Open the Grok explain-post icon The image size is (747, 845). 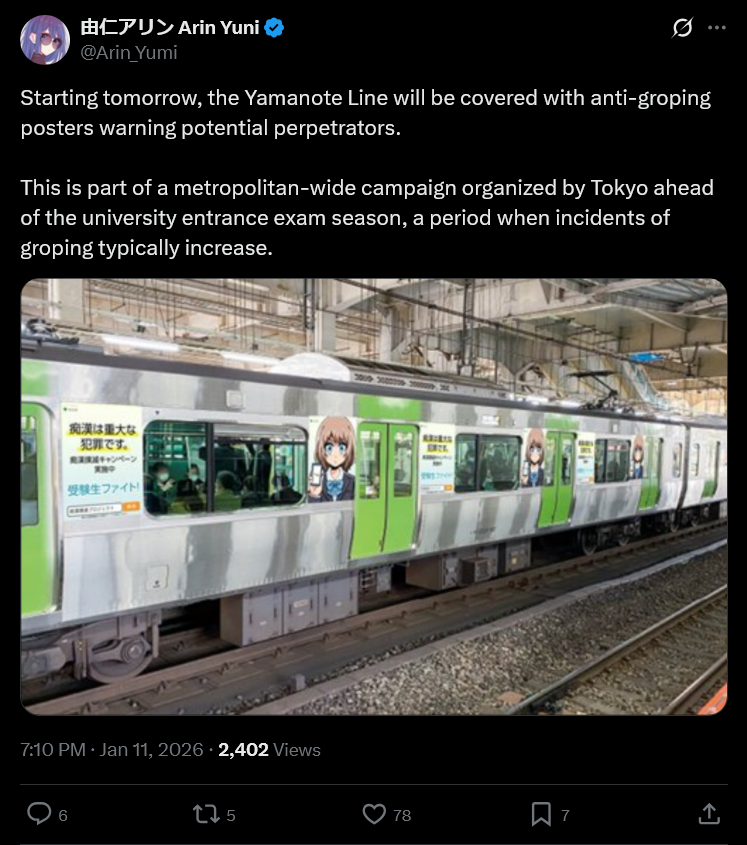pos(682,27)
